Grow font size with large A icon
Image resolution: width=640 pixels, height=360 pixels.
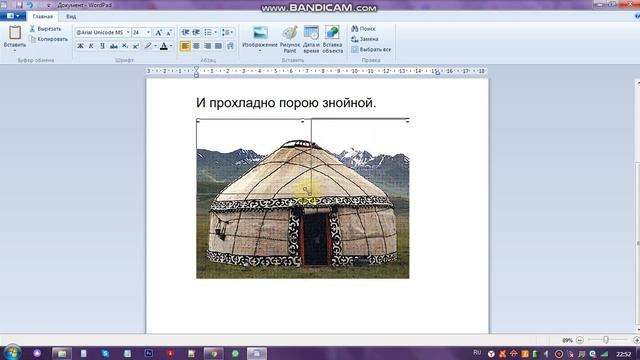158,33
